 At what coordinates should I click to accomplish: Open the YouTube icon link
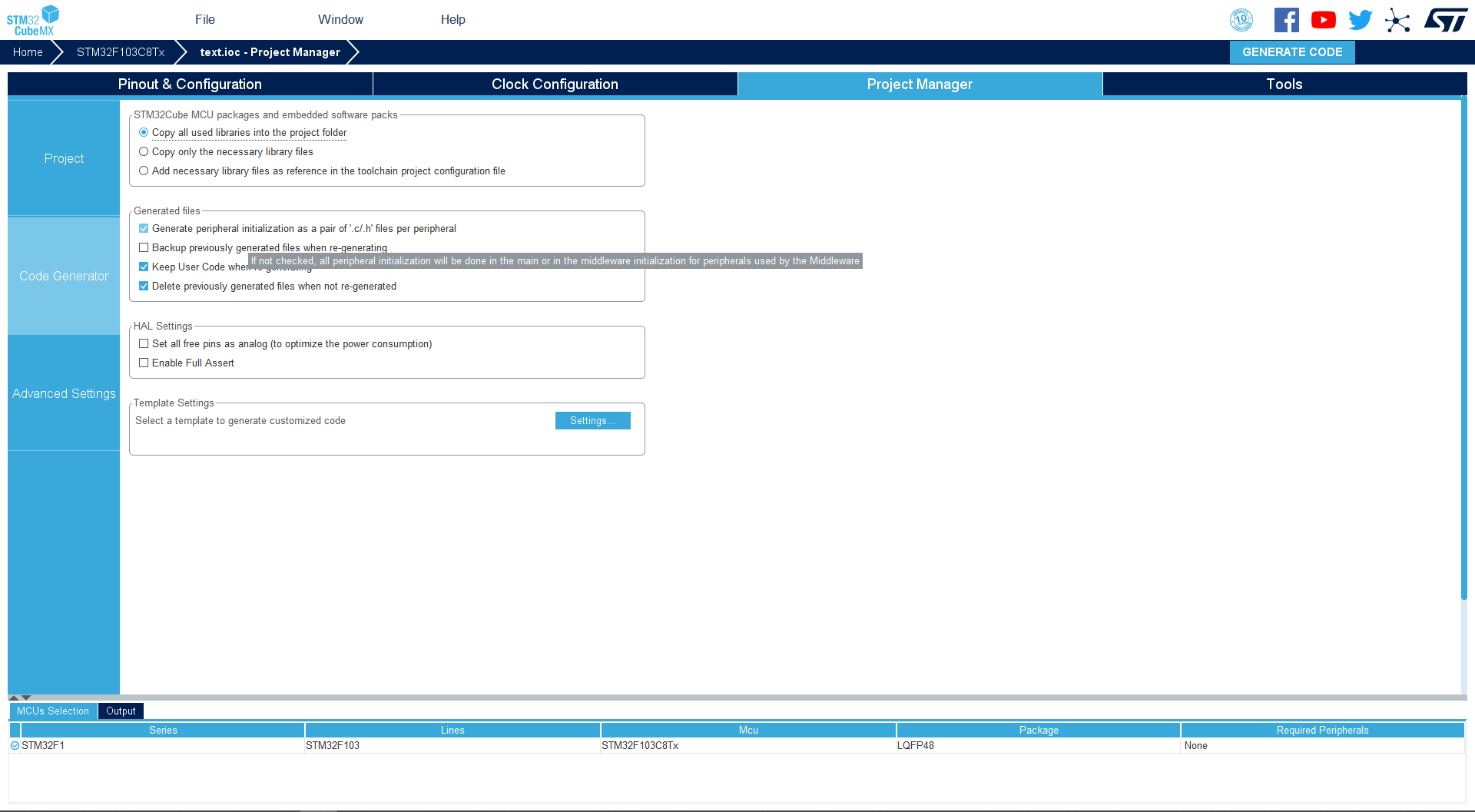coord(1324,20)
